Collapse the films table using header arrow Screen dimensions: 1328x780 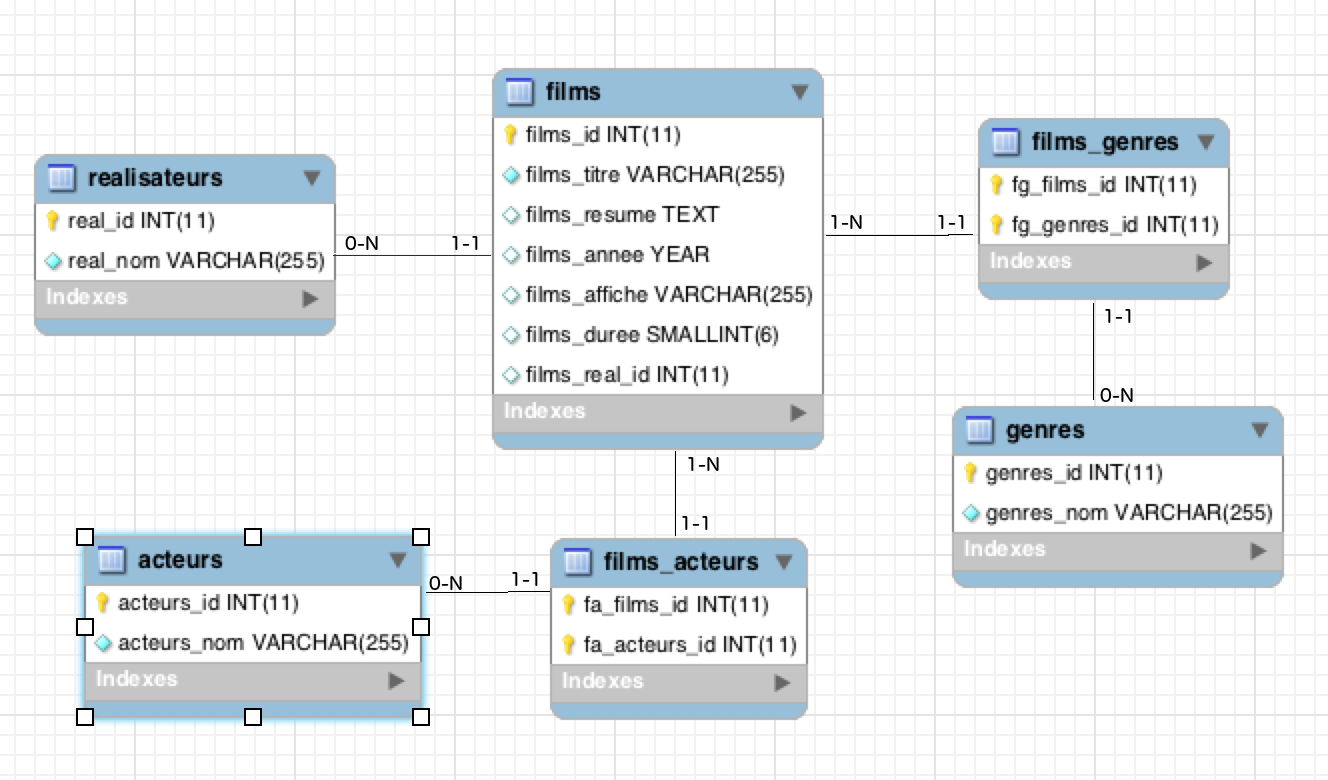(x=799, y=92)
